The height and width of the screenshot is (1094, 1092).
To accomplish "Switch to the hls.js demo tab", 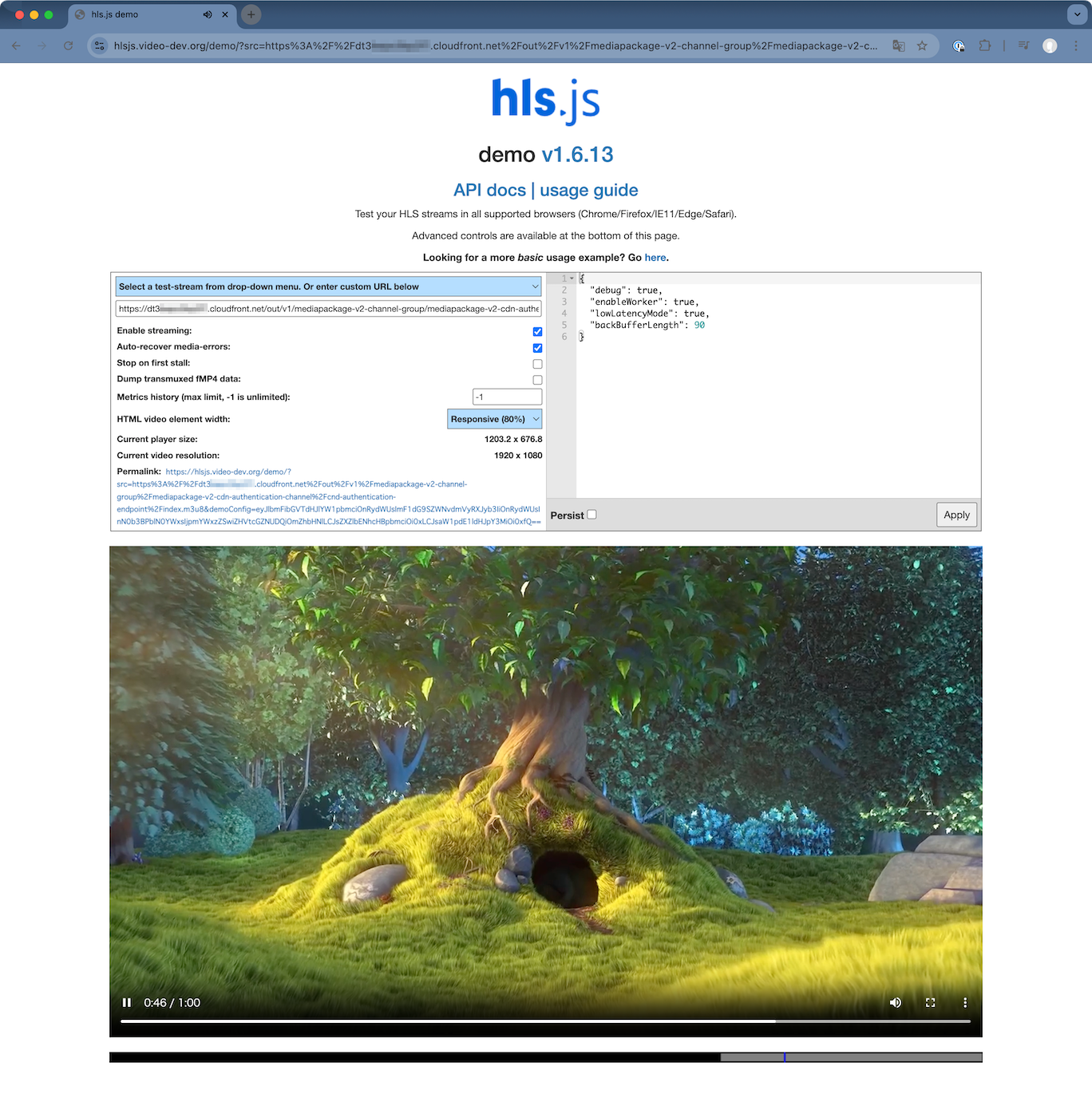I will (152, 14).
